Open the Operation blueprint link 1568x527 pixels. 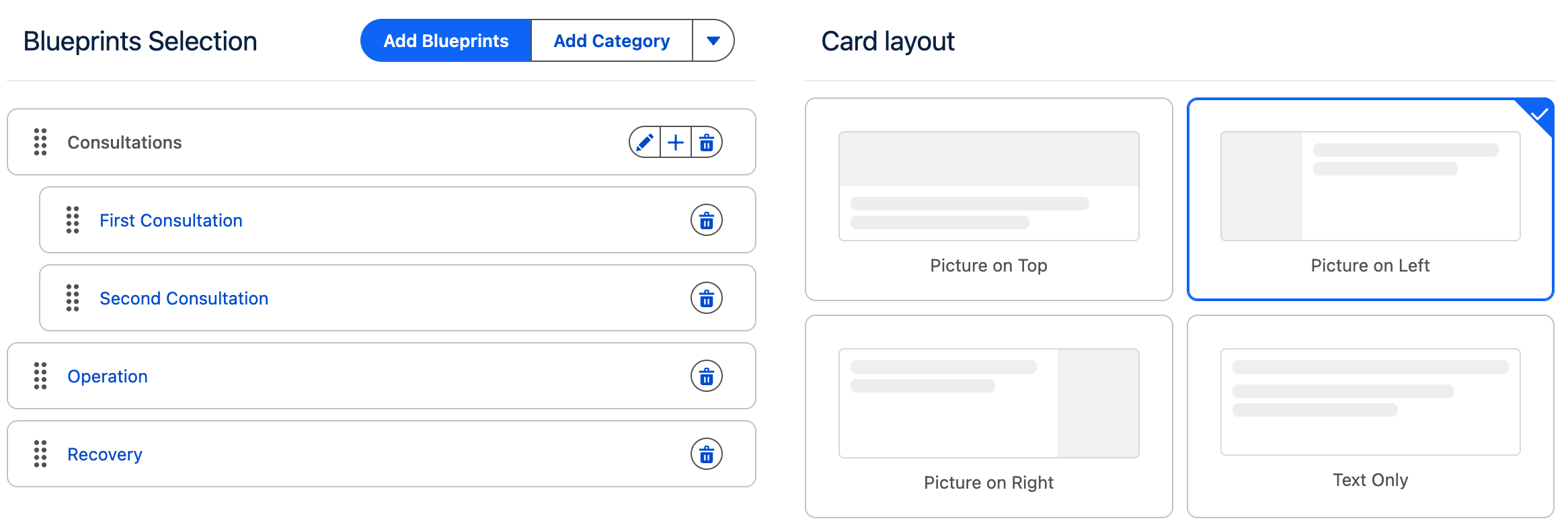point(108,376)
